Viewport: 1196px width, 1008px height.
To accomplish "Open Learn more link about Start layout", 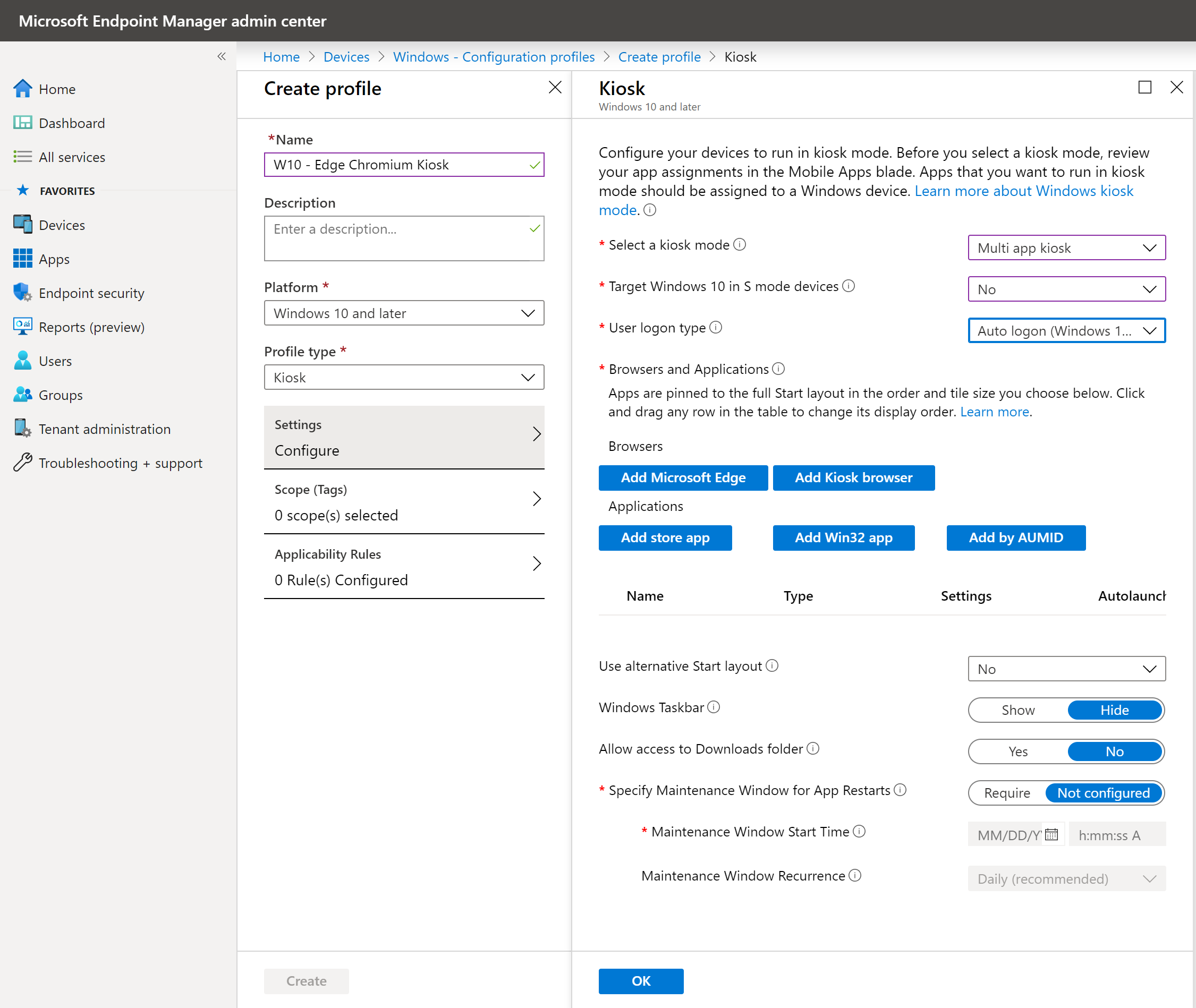I will pos(994,412).
